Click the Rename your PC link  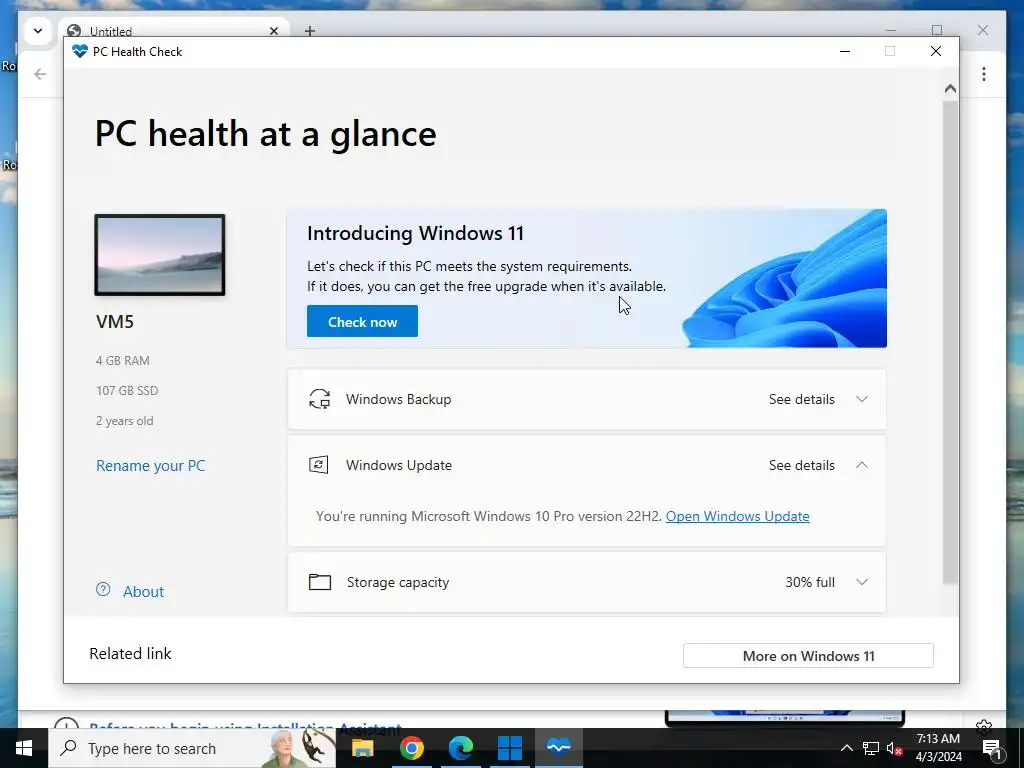[150, 466]
